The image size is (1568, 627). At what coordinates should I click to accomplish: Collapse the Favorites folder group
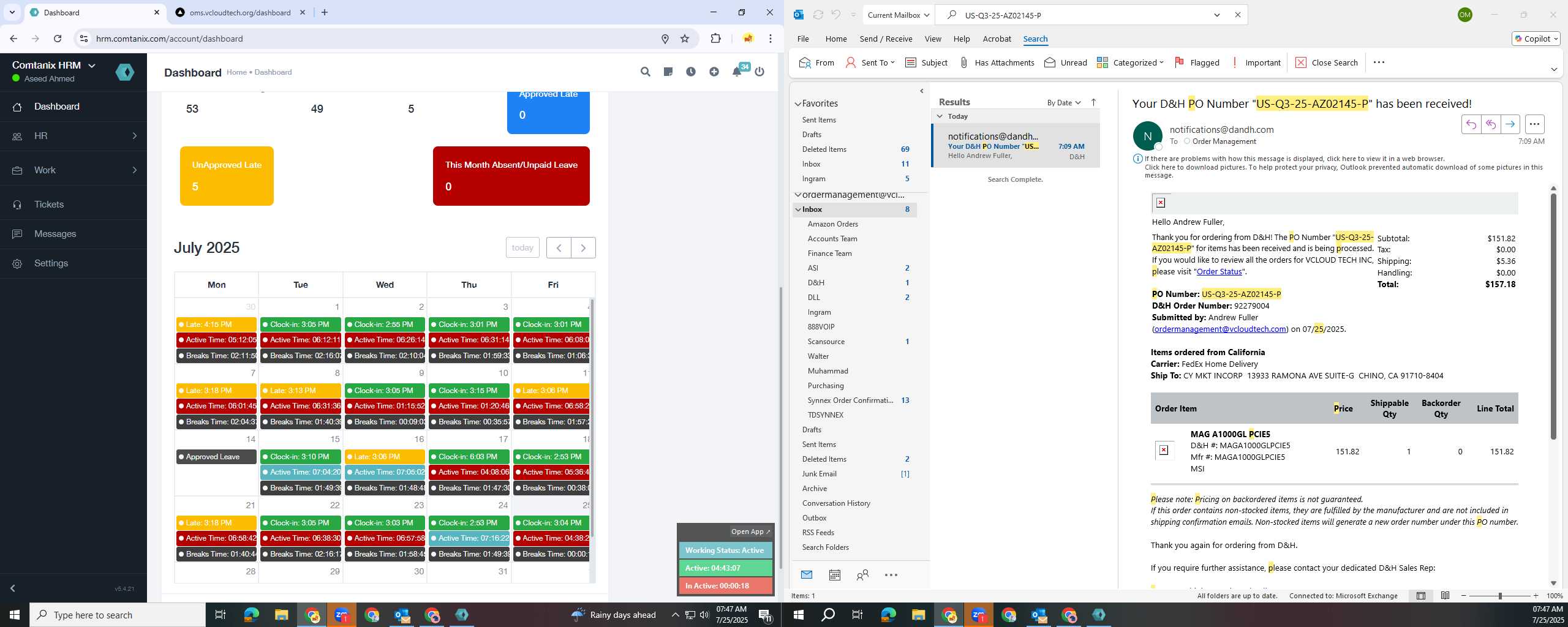point(798,104)
